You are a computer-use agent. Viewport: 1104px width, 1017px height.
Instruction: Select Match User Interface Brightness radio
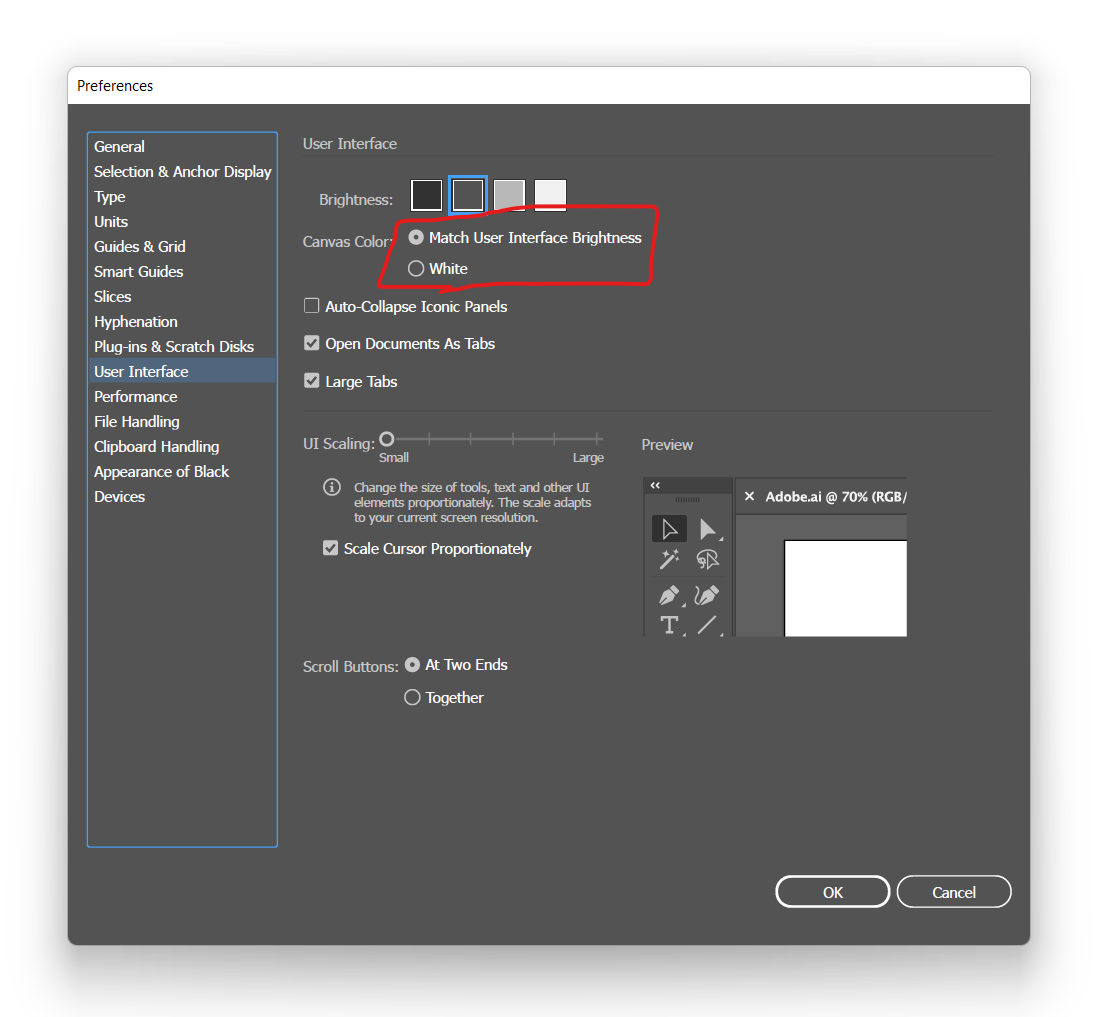tap(416, 238)
